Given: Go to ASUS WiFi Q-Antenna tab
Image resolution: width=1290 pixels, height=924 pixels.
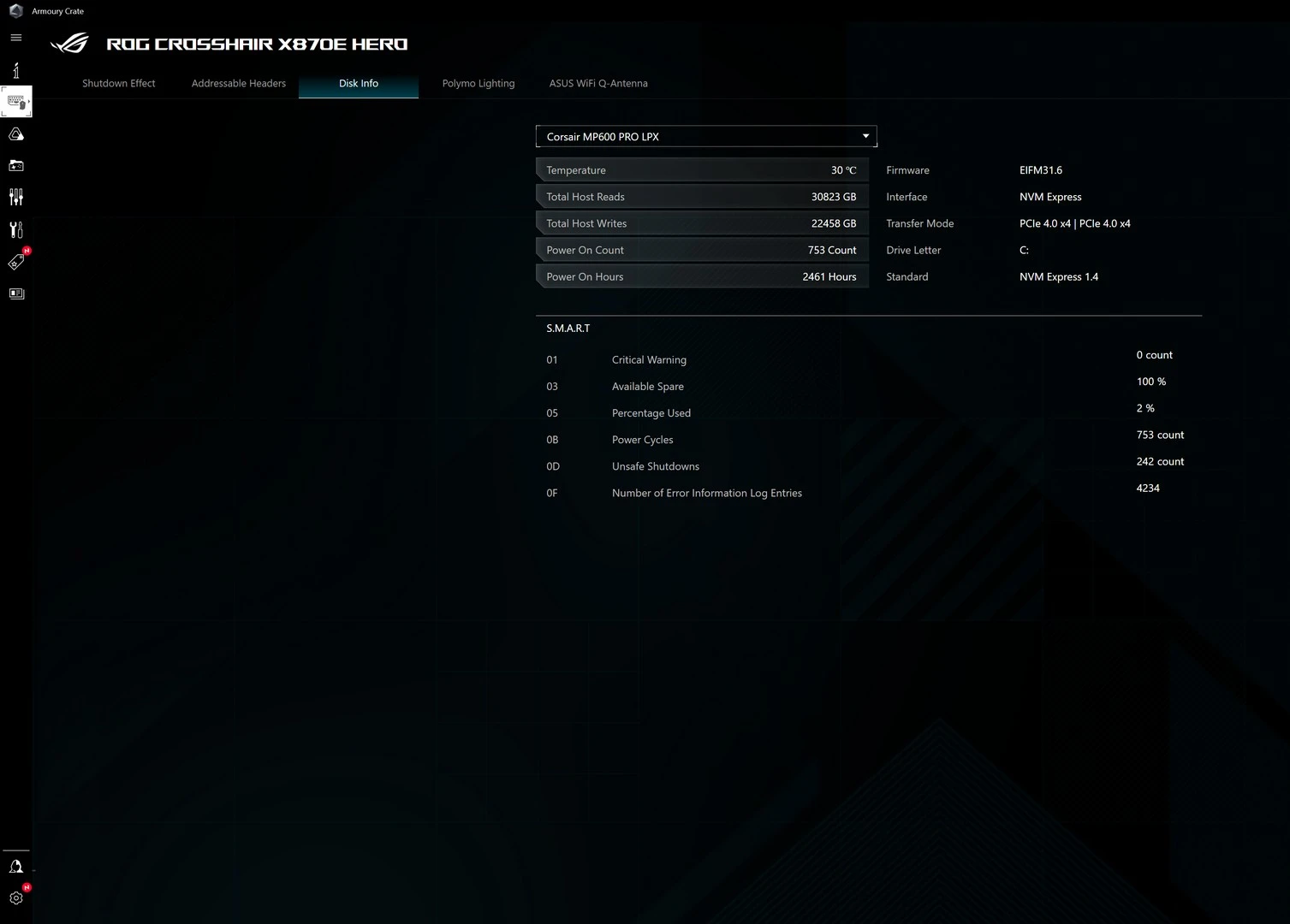Looking at the screenshot, I should click(x=598, y=84).
